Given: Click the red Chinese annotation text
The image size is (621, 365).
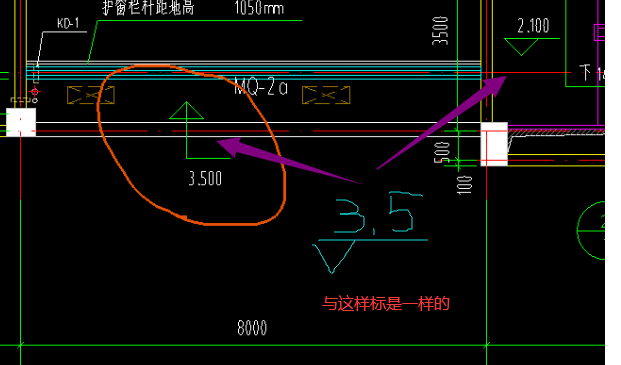Looking at the screenshot, I should [x=386, y=304].
